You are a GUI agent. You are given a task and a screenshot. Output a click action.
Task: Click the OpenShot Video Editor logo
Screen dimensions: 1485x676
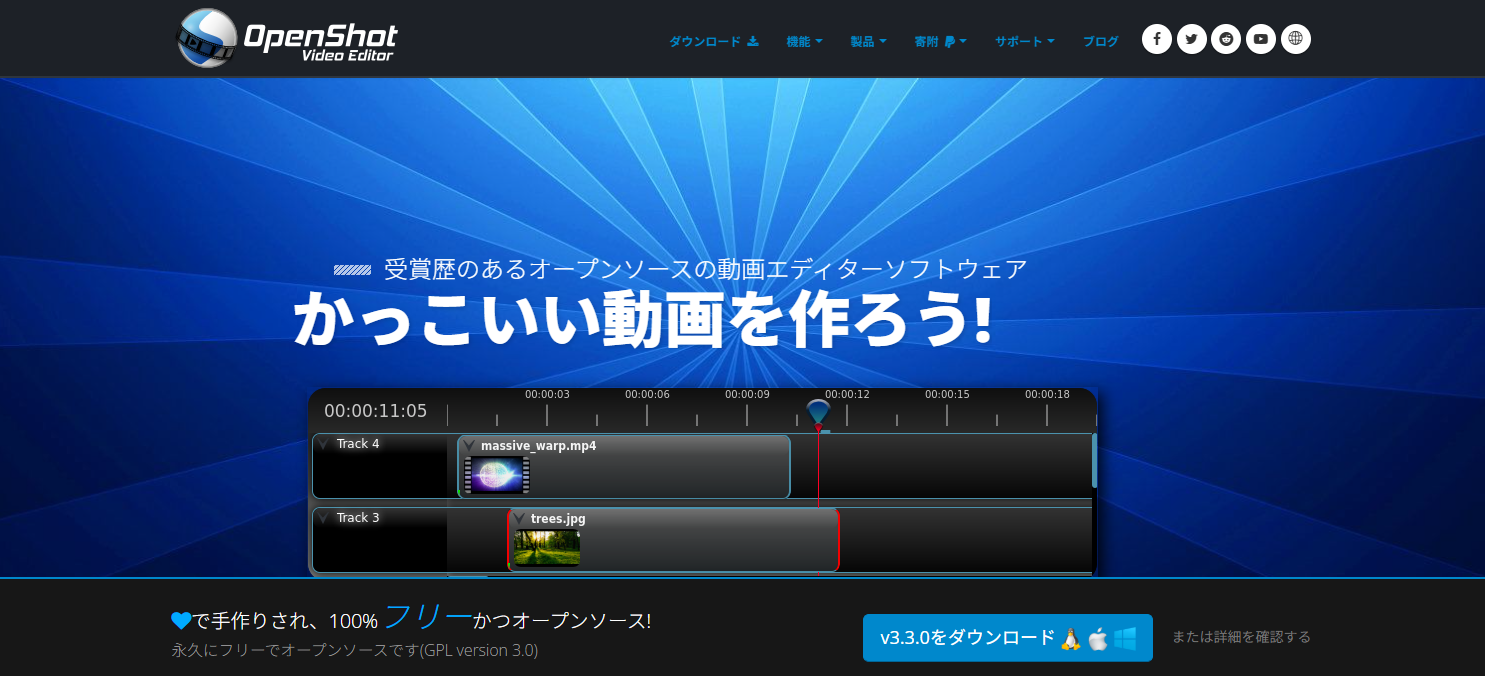[287, 38]
